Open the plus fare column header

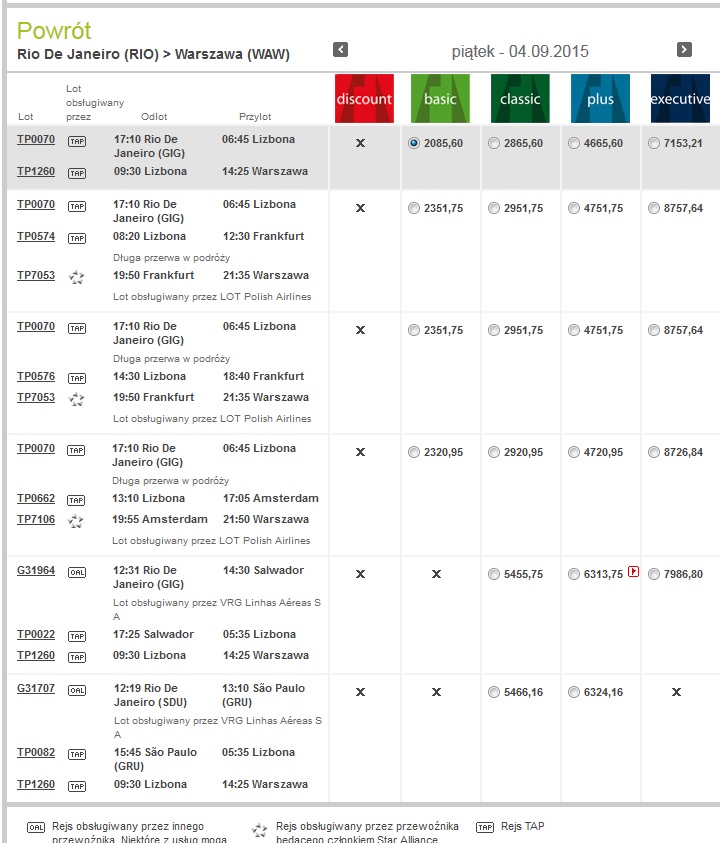pyautogui.click(x=600, y=98)
